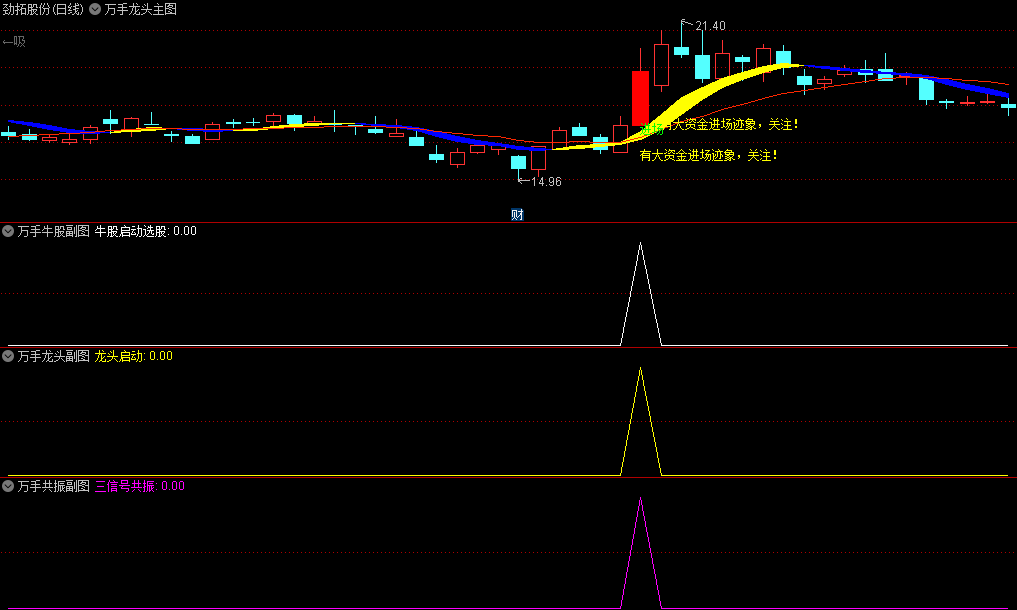1017x610 pixels.
Task: Expand the main chart indicator dropdown arrow
Action: coord(95,9)
